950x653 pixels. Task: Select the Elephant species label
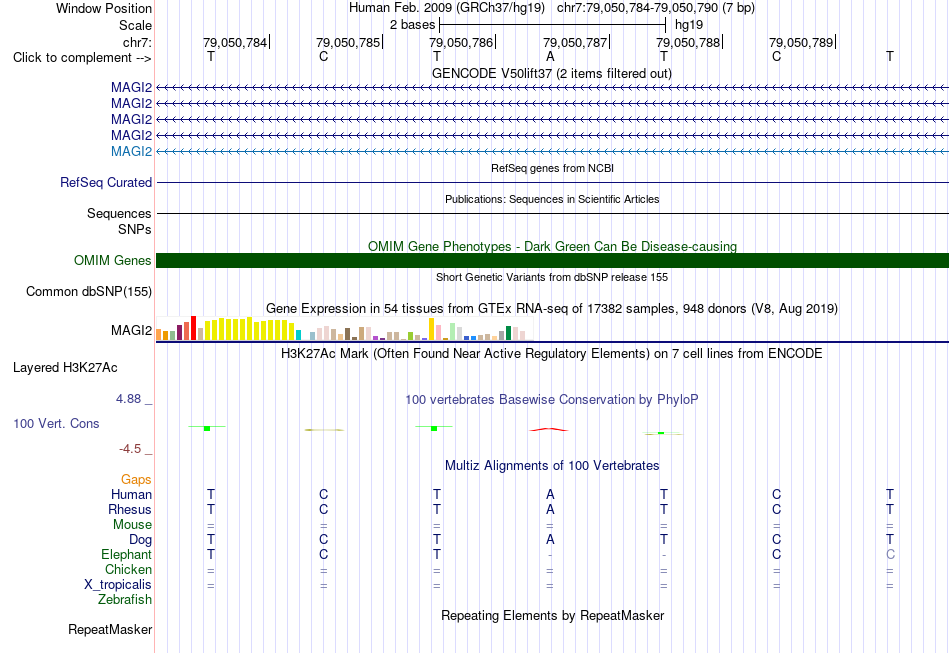(x=127, y=554)
